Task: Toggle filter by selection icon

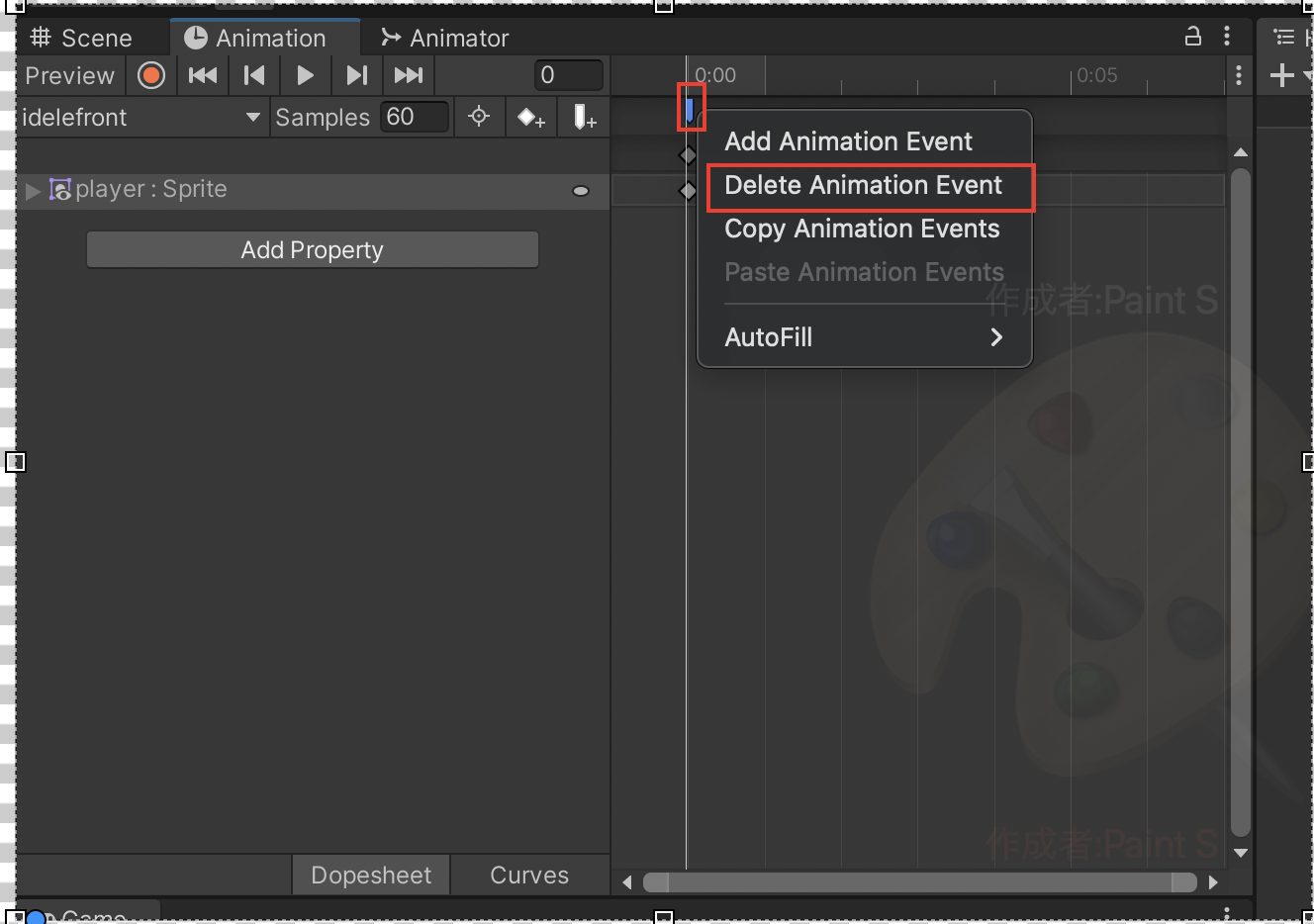Action: pos(479,117)
